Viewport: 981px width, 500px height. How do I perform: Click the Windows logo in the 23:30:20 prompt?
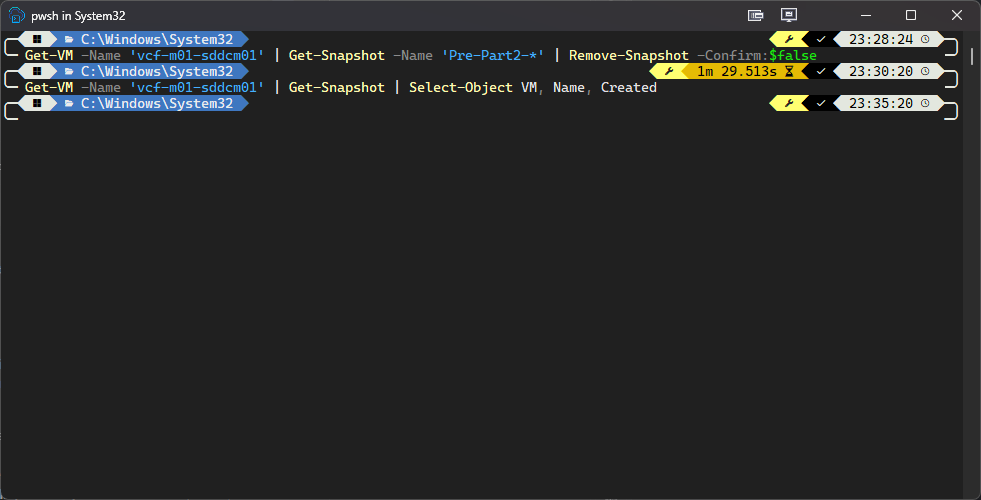pos(38,71)
